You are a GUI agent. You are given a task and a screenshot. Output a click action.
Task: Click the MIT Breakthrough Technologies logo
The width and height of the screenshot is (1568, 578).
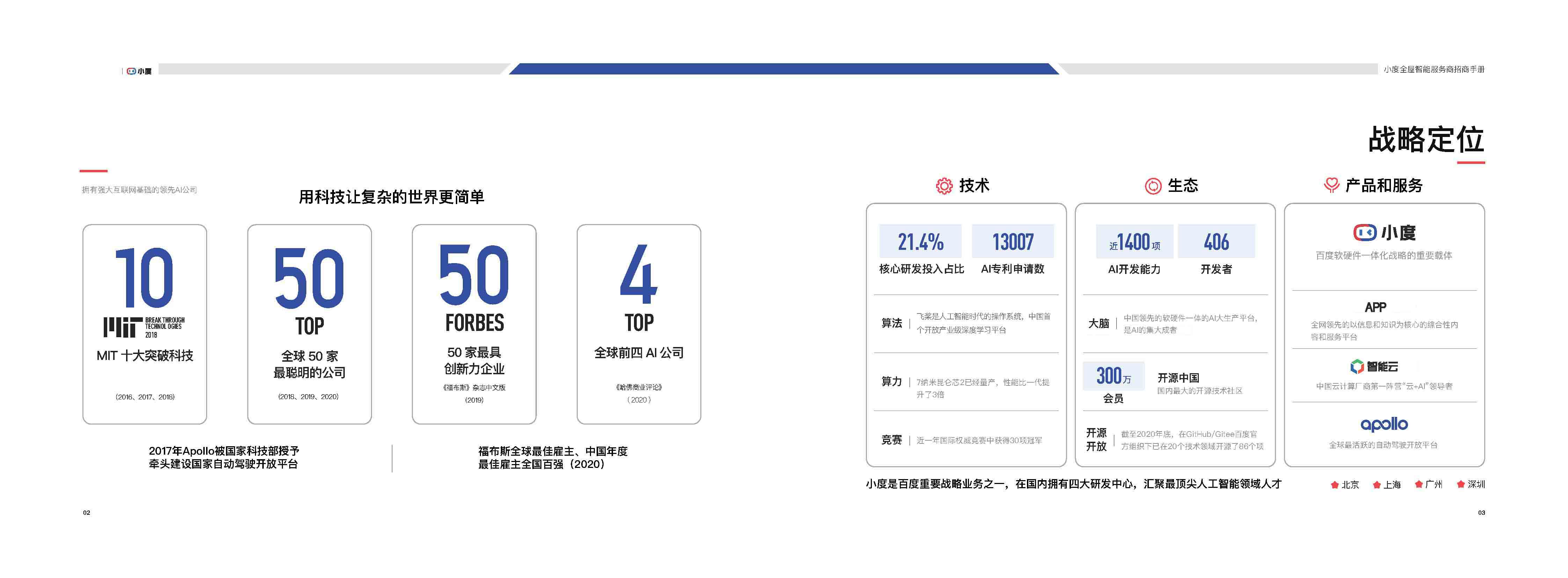coord(144,327)
